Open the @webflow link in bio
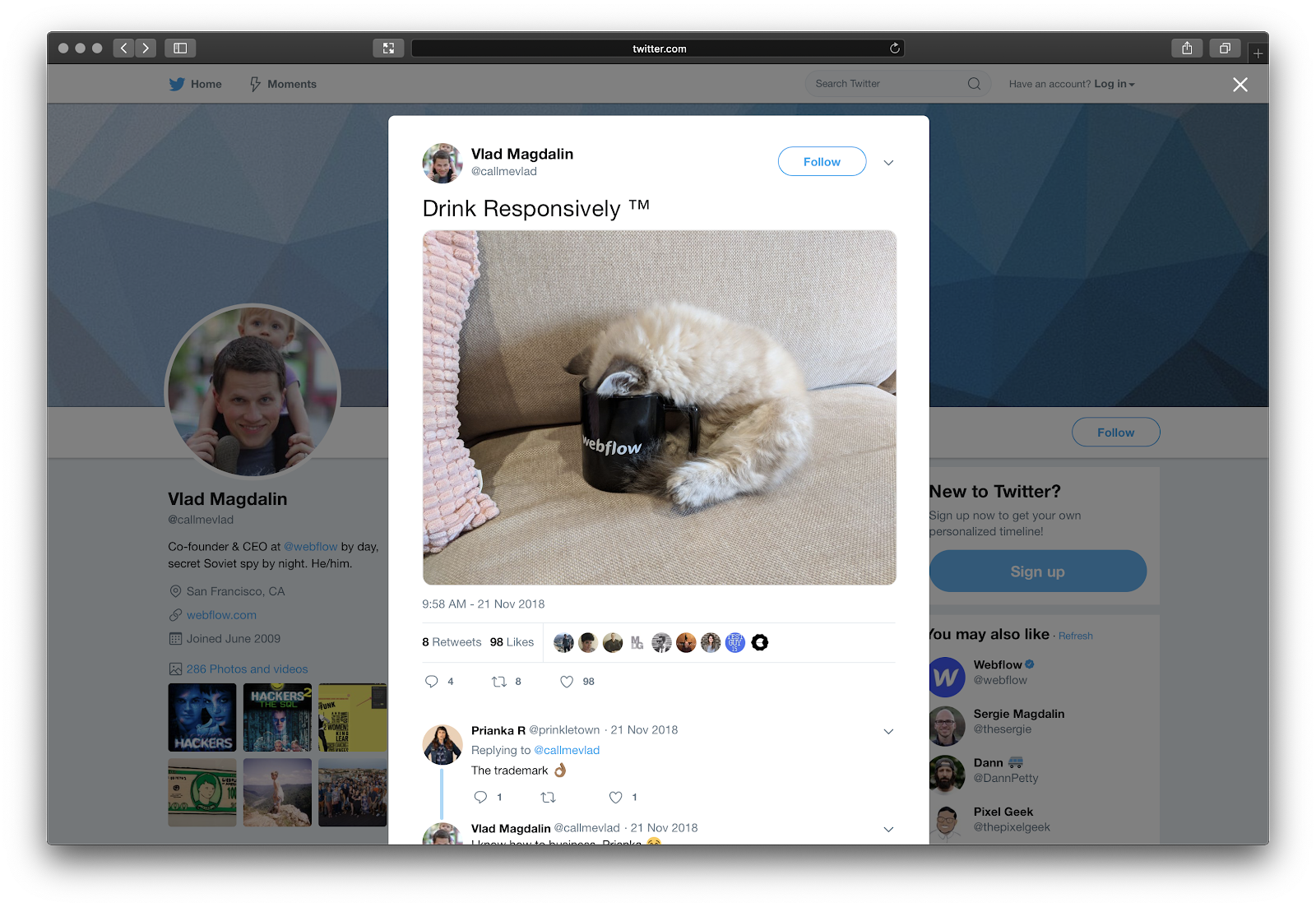The height and width of the screenshot is (907, 1316). point(311,546)
